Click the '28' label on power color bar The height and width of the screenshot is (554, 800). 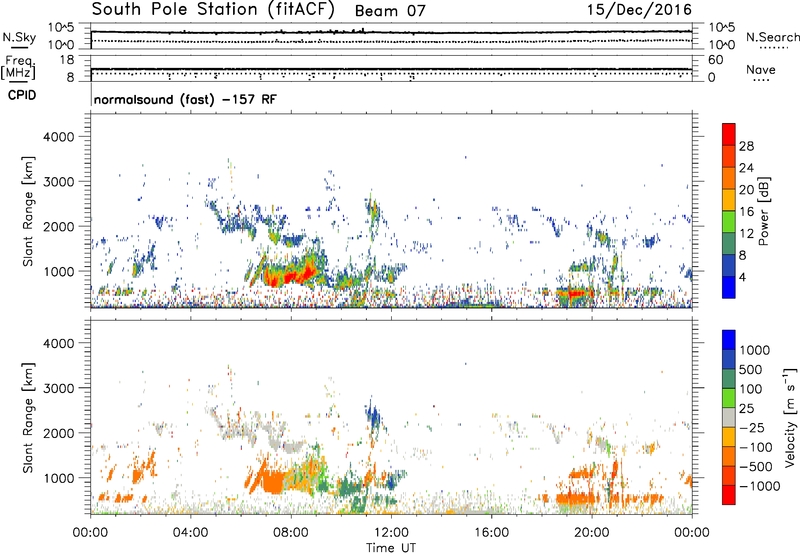tap(746, 146)
